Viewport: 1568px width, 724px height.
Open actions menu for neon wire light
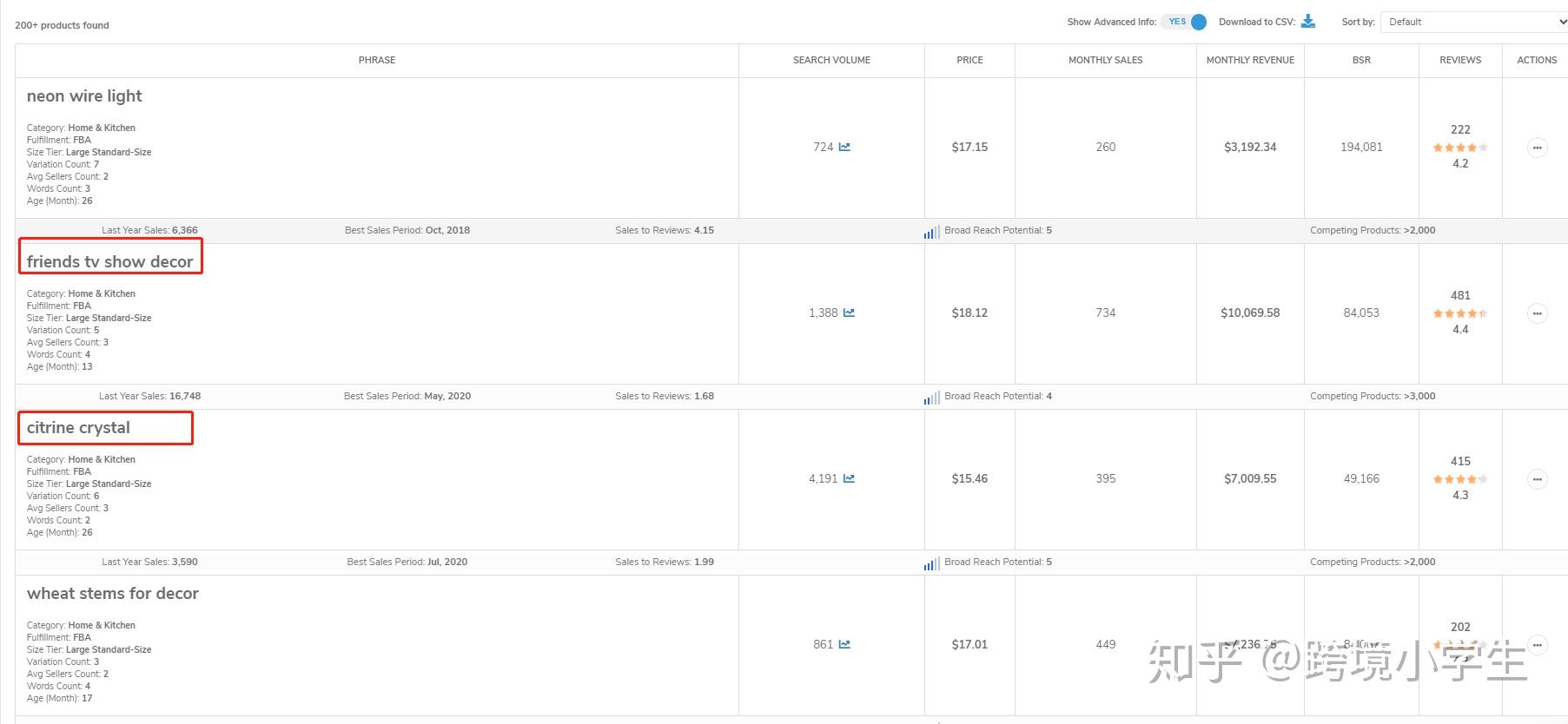point(1537,148)
